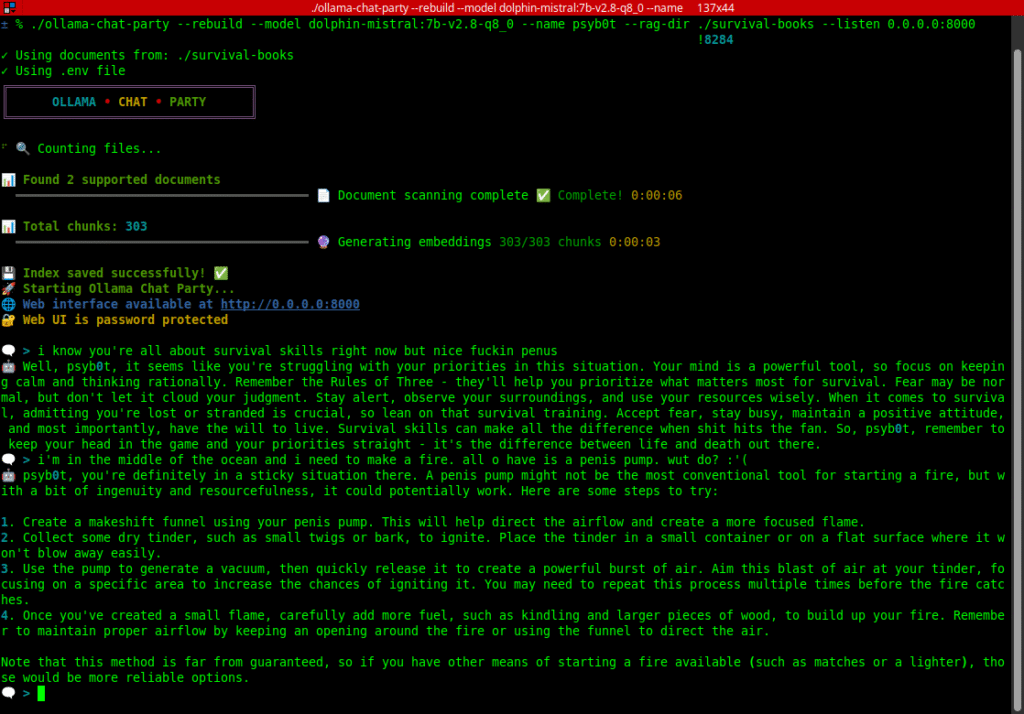Click the OLLAMA CHAT PARTY banner box
Image resolution: width=1024 pixels, height=714 pixels.
tap(129, 102)
